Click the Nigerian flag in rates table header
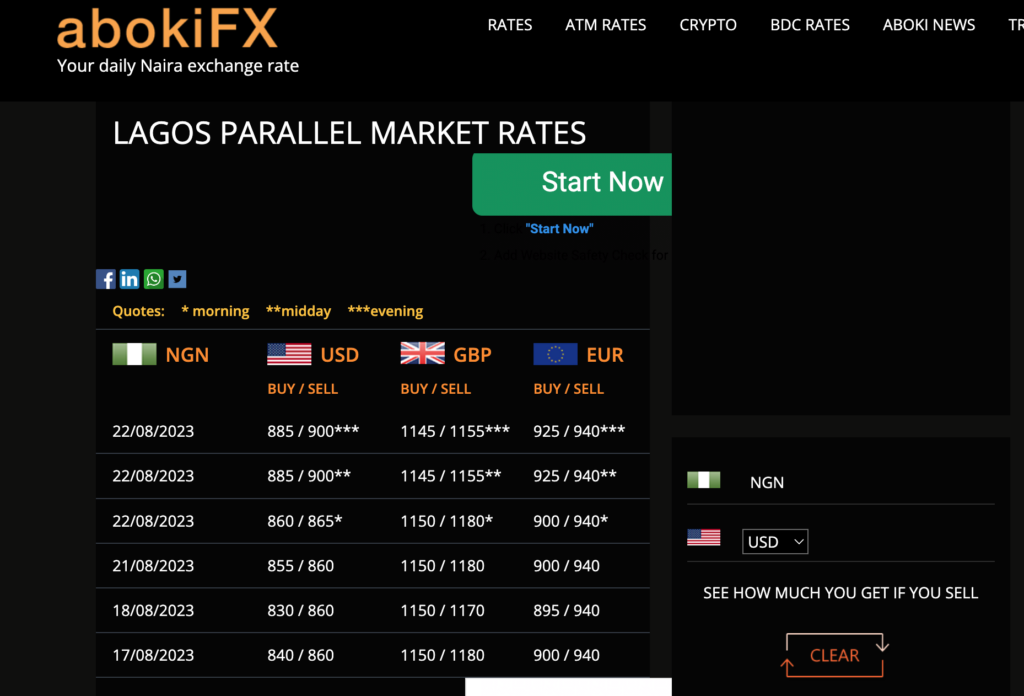This screenshot has height=696, width=1024. click(x=134, y=354)
